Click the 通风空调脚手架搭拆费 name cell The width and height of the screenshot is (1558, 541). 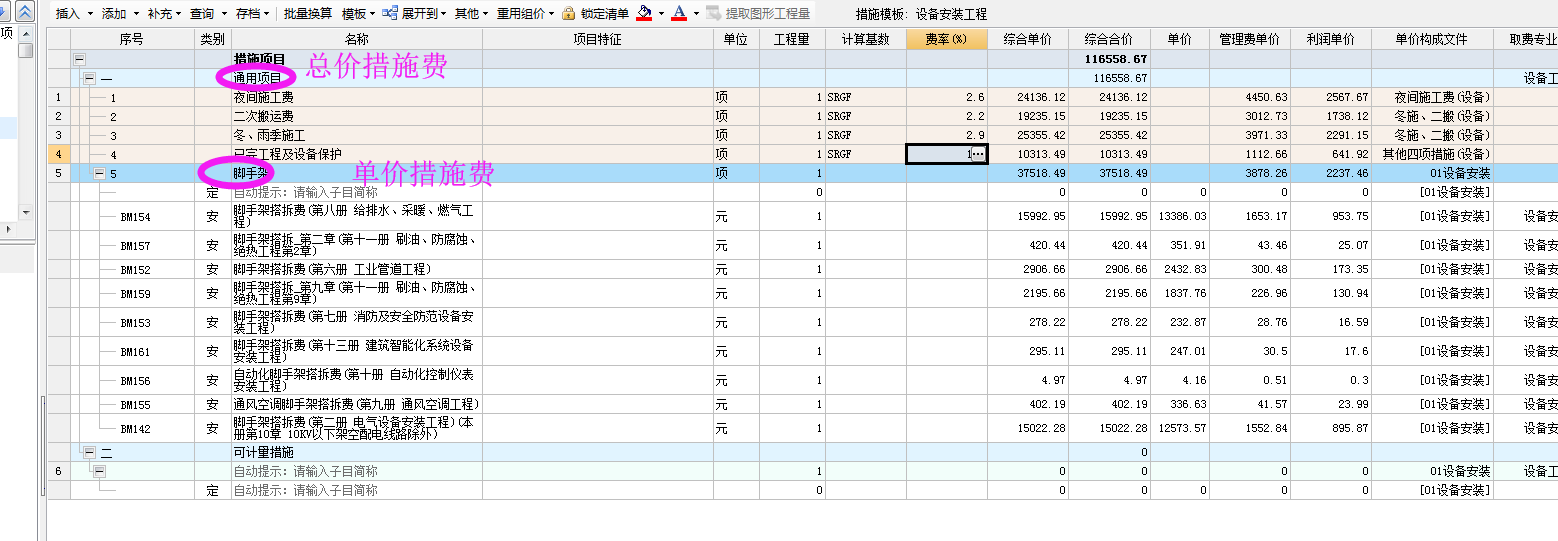coord(357,404)
